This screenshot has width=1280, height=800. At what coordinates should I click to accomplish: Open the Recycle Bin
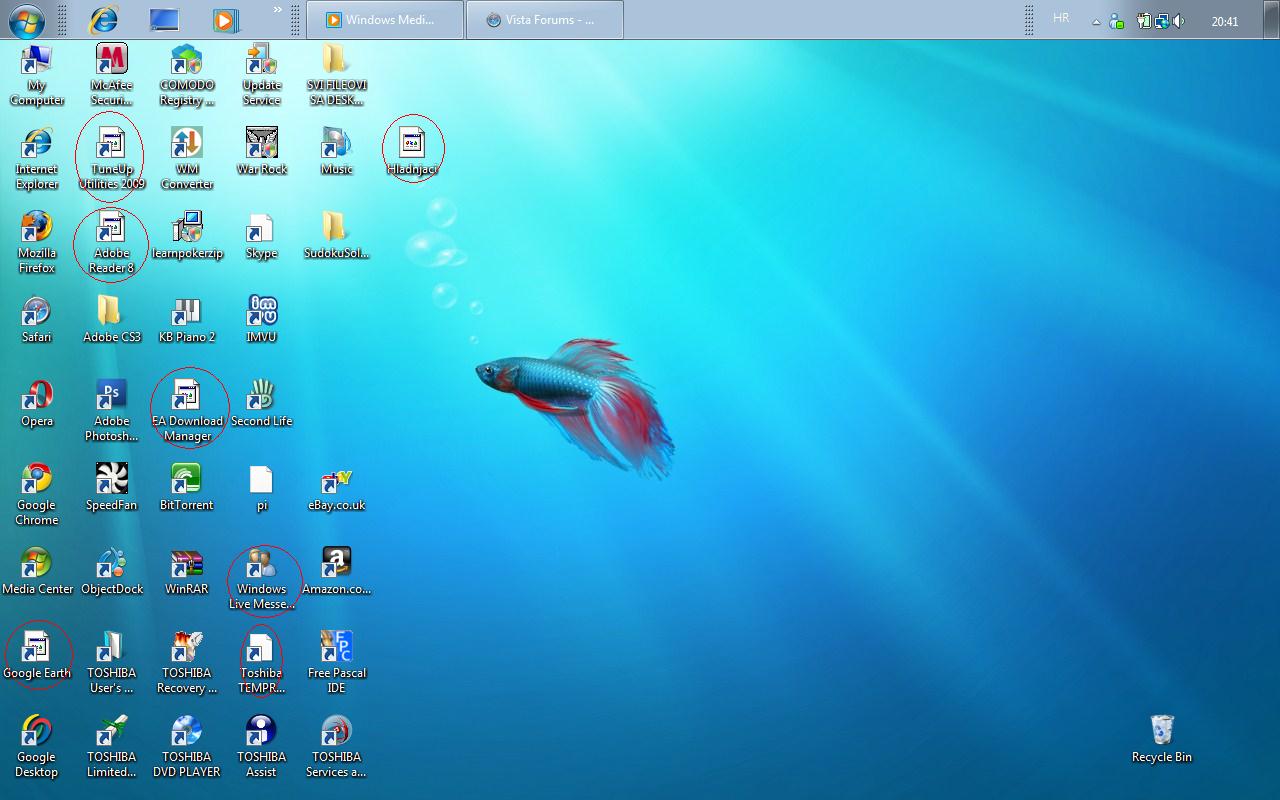point(1161,740)
